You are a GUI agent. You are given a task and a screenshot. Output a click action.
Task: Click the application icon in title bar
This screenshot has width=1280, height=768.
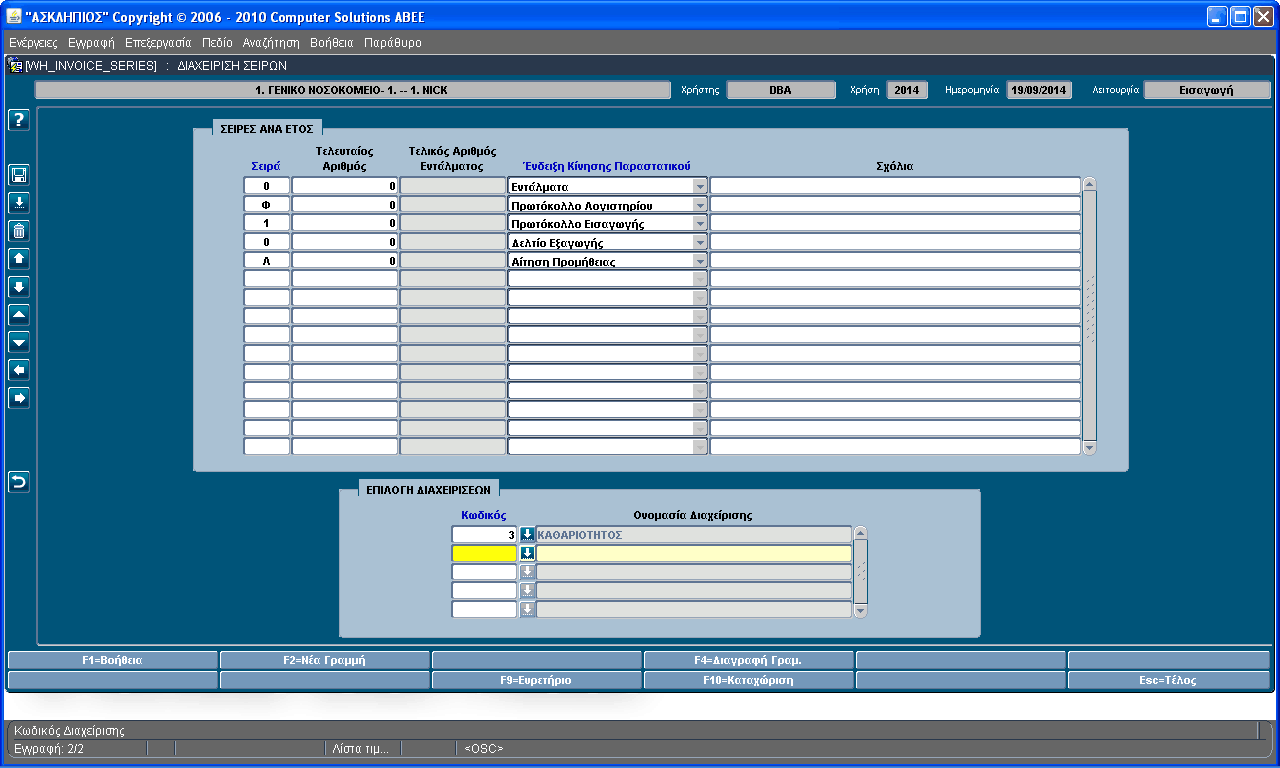click(x=14, y=16)
